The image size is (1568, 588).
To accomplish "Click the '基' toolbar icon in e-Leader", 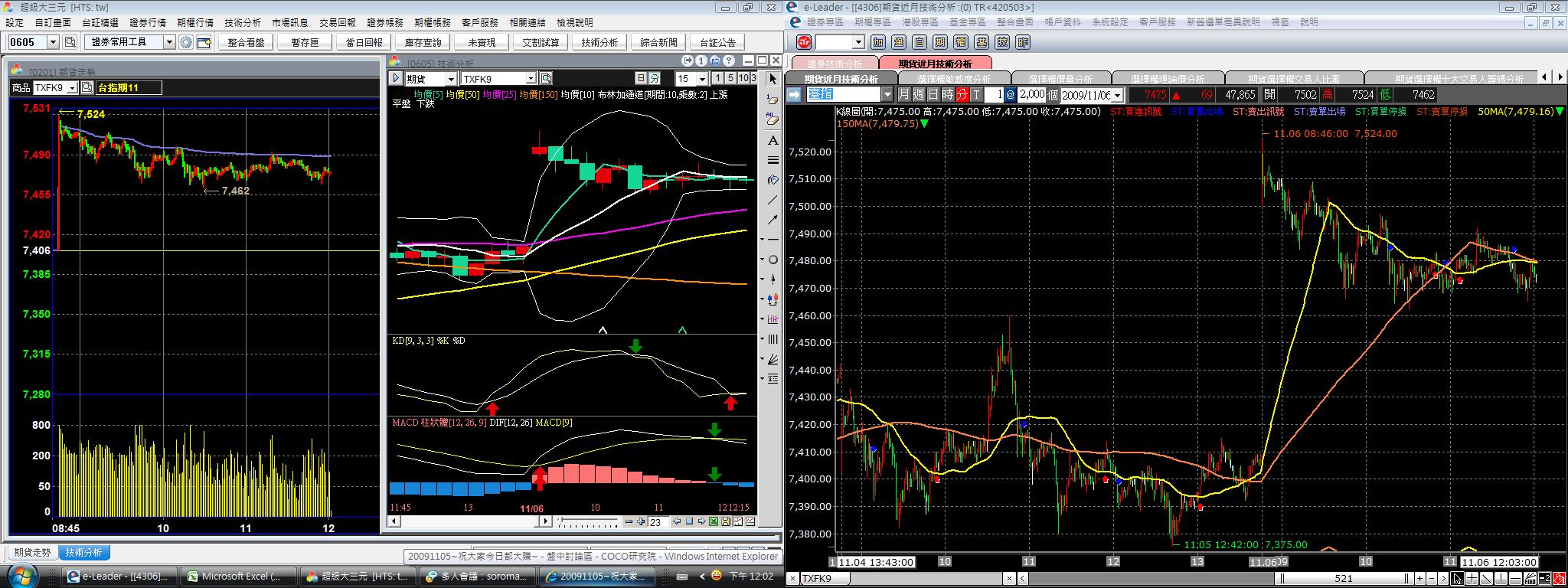I will coord(982,42).
